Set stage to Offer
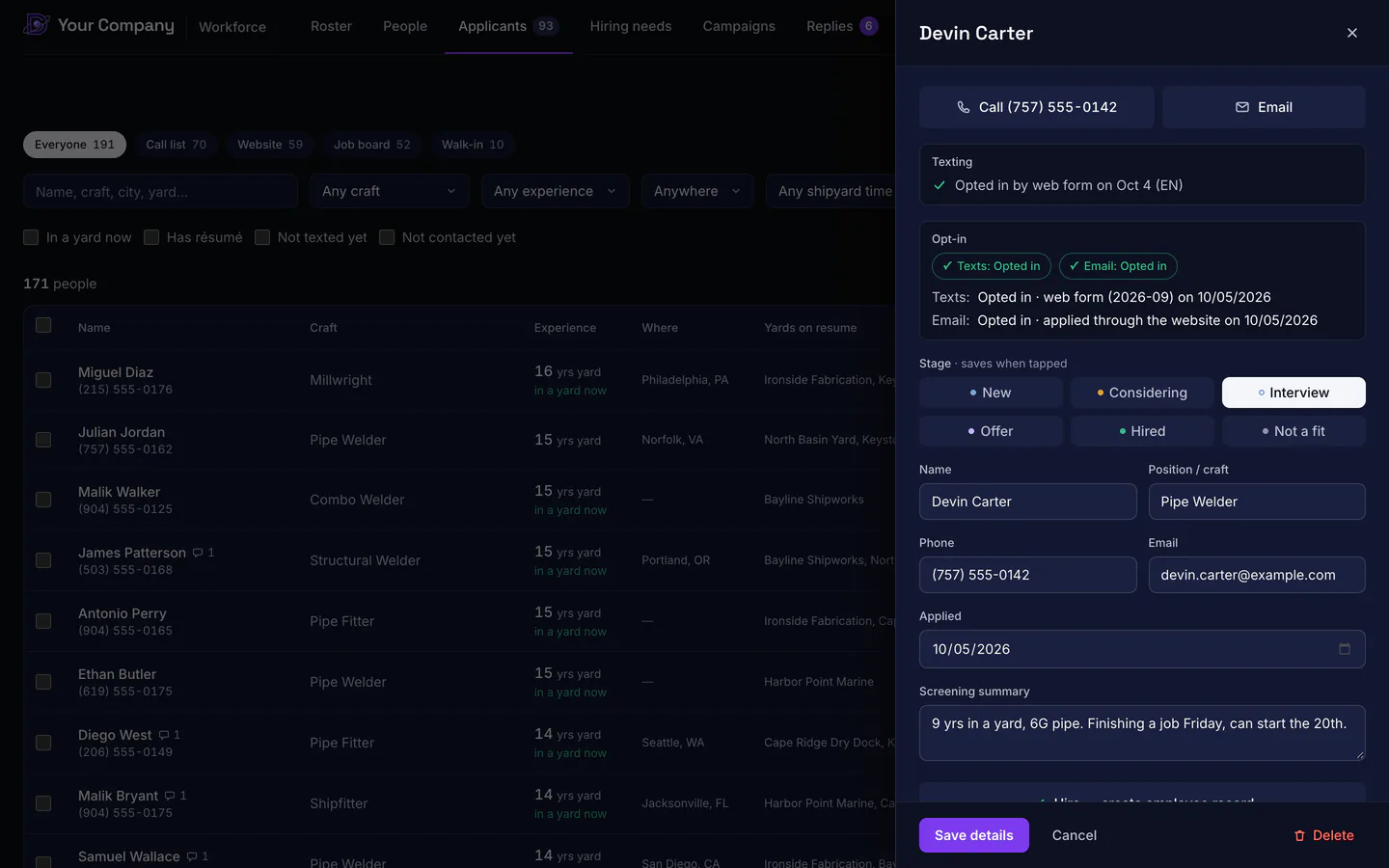Image resolution: width=1389 pixels, height=868 pixels. tap(991, 431)
